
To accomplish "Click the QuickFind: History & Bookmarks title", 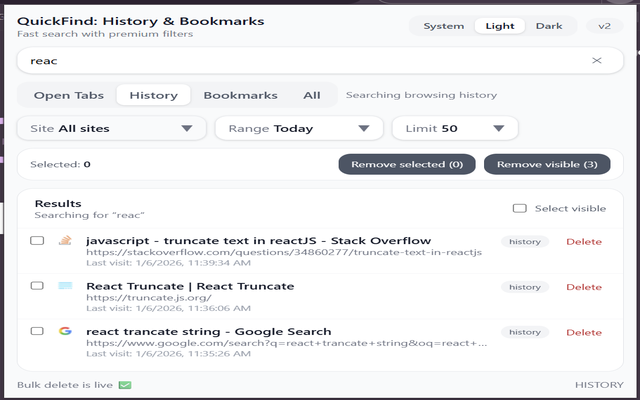I will coord(141,21).
